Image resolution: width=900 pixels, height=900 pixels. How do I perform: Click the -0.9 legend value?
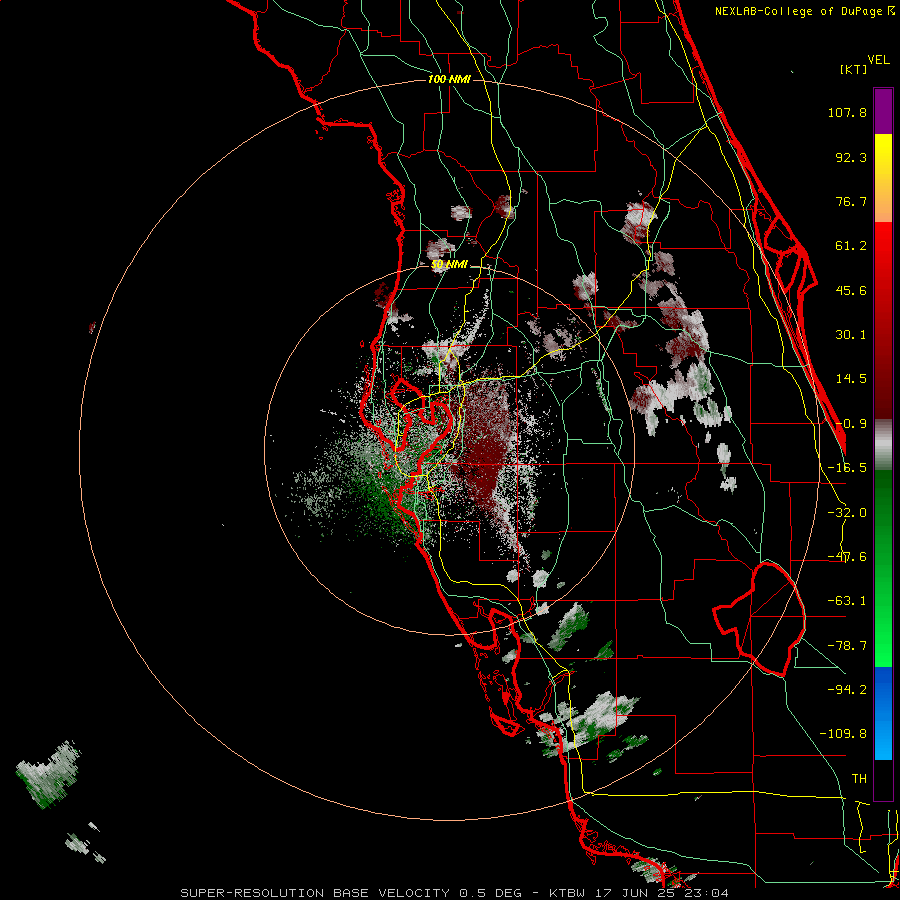(851, 424)
